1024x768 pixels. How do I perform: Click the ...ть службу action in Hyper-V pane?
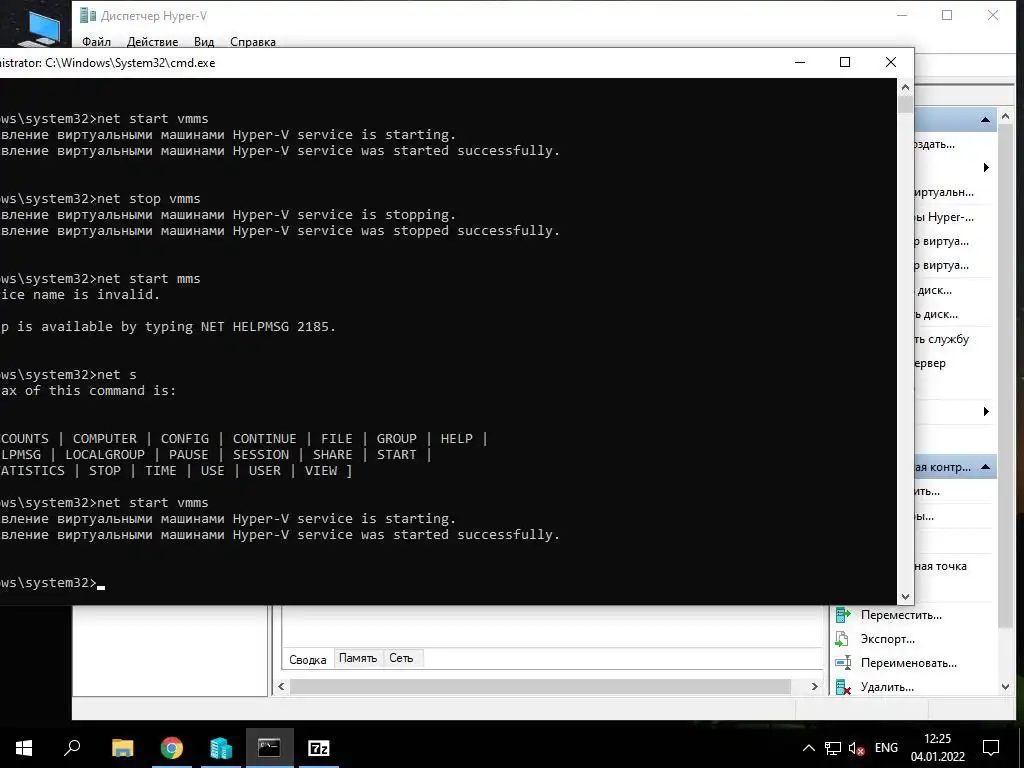click(942, 339)
